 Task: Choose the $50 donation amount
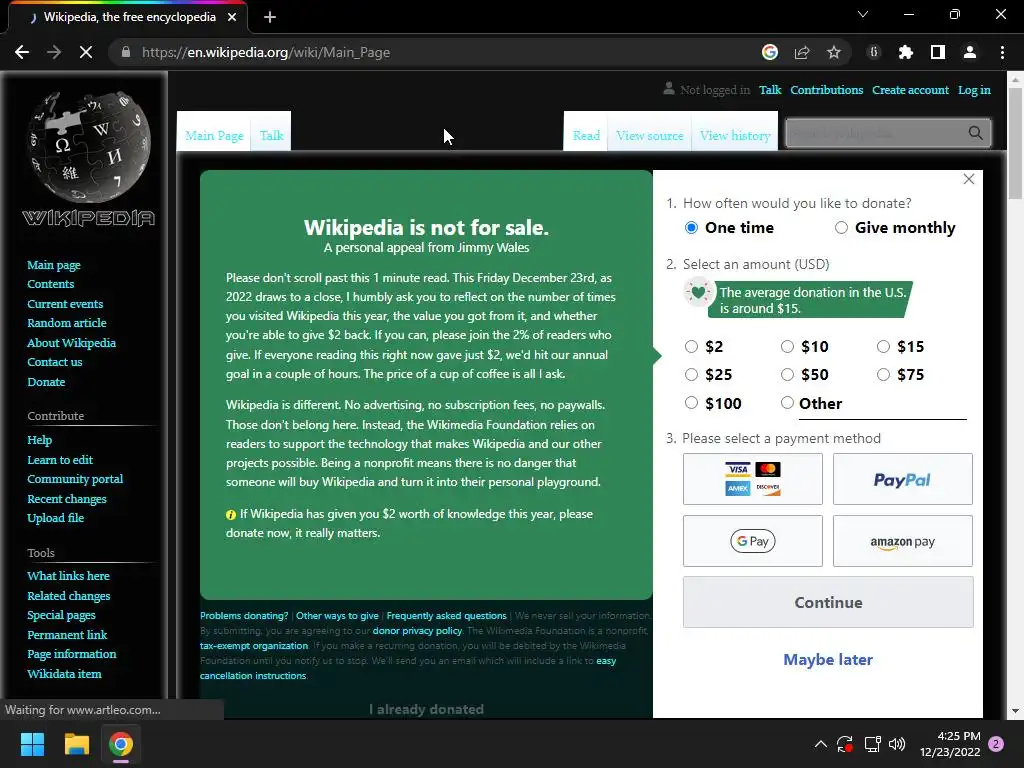(787, 374)
